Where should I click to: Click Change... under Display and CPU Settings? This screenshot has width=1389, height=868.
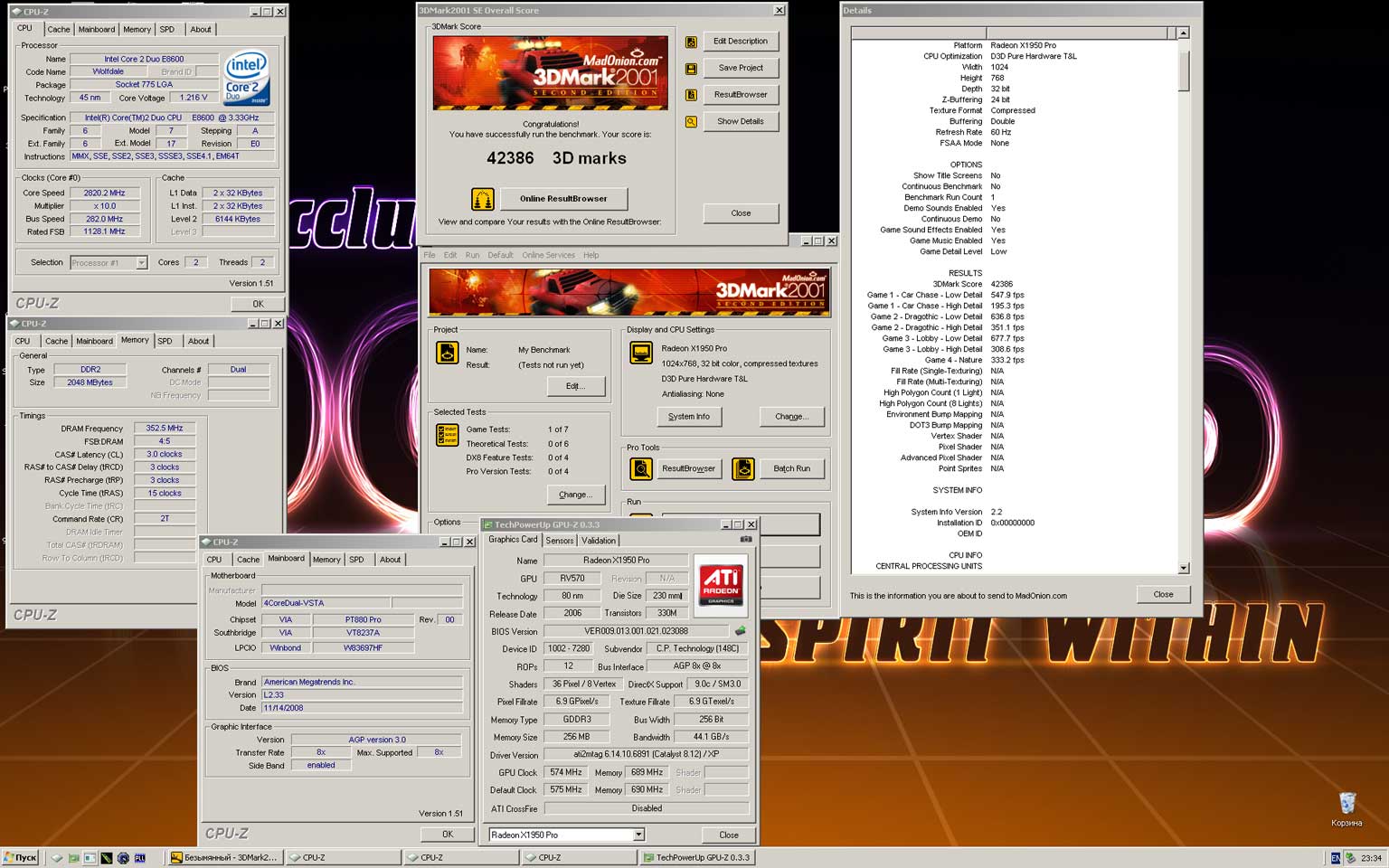(x=791, y=417)
